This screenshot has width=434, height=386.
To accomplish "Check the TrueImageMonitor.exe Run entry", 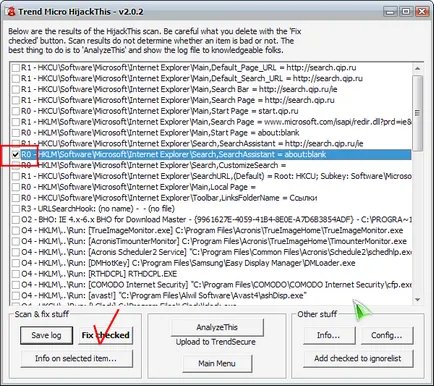I will coord(16,231).
